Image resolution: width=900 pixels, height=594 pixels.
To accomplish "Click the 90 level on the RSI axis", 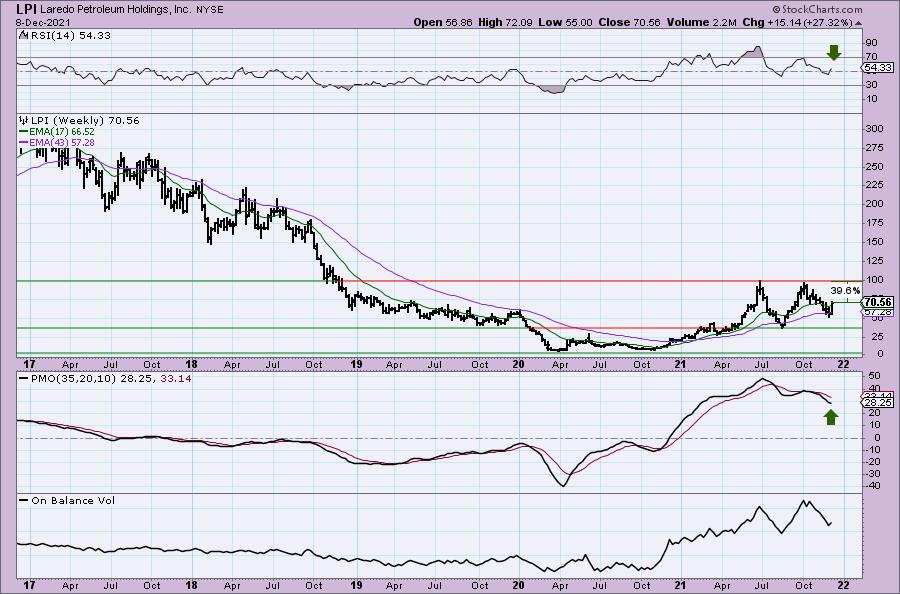I will tap(871, 42).
